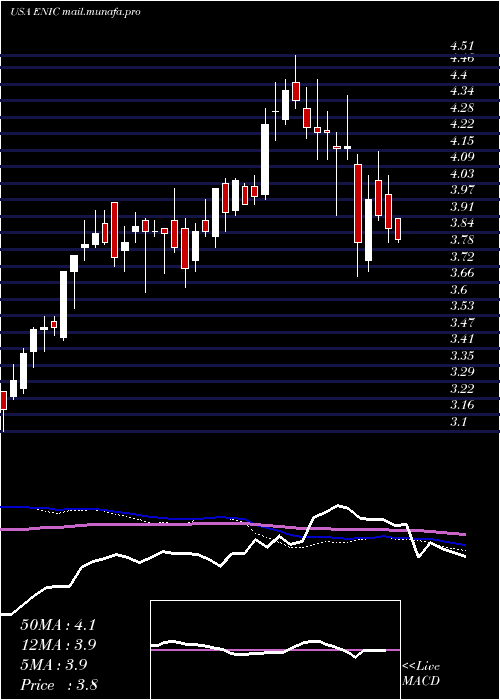The width and height of the screenshot is (500, 700).
Task: Click the 4.03 price axis label
Action: (462, 173)
